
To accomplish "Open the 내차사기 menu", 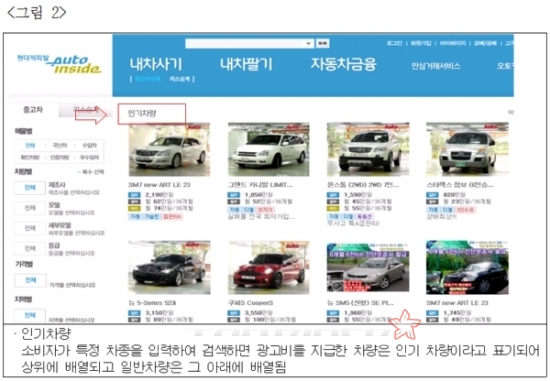I will [x=156, y=64].
